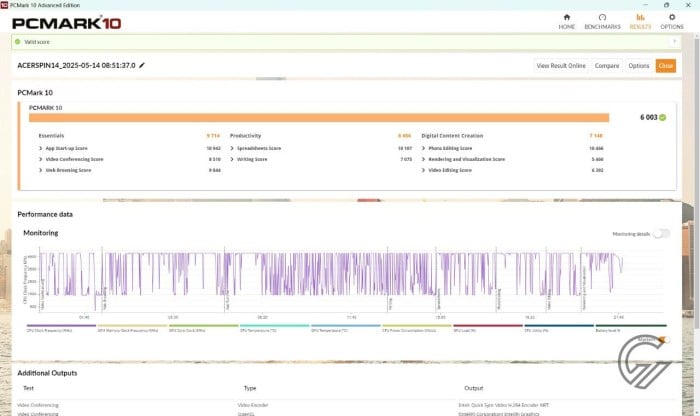Click the Type column header
Screen dimensions: 700x416
(x=250, y=388)
